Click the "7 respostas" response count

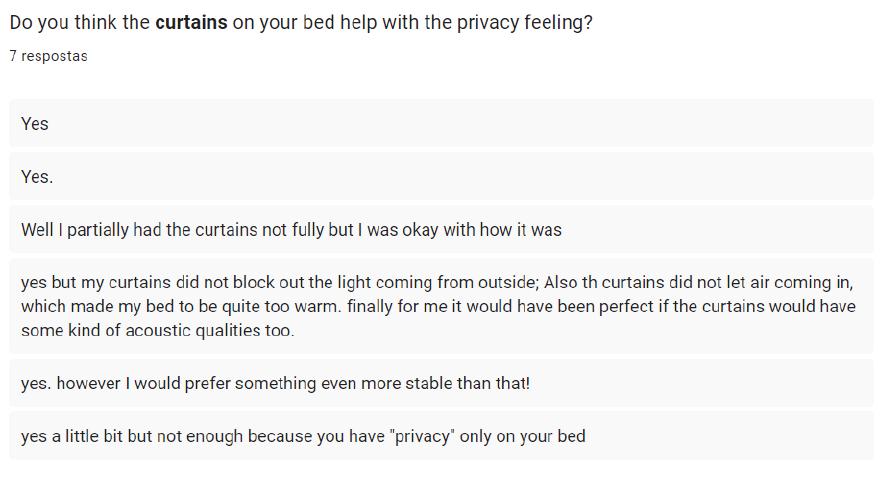(49, 56)
